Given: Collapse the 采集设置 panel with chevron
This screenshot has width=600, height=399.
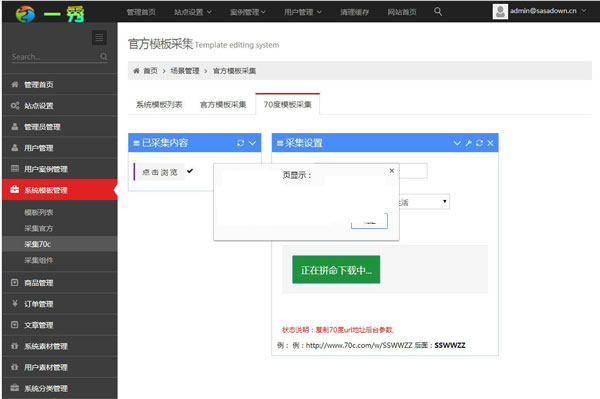Looking at the screenshot, I should coord(457,143).
